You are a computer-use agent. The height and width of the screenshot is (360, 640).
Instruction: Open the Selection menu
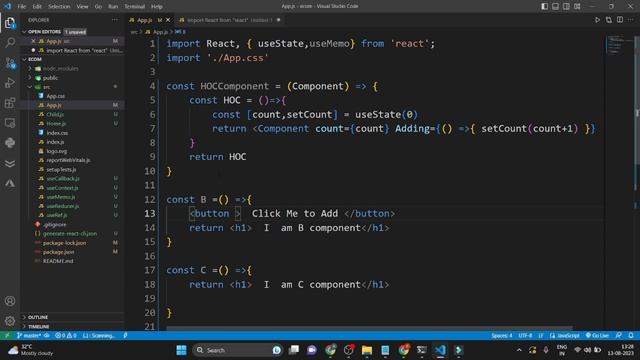59,7
